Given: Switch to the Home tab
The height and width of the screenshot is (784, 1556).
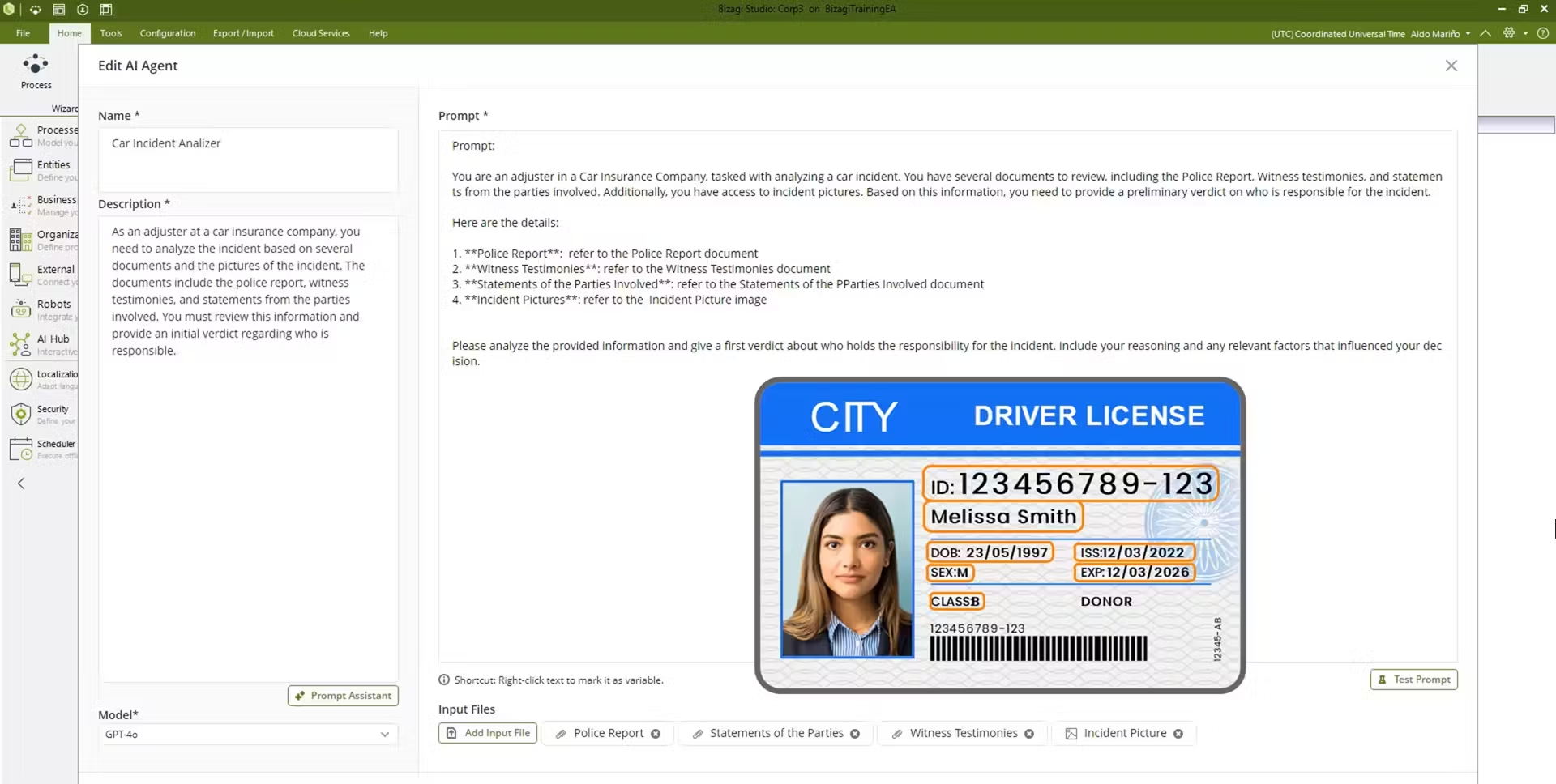Looking at the screenshot, I should (x=70, y=33).
